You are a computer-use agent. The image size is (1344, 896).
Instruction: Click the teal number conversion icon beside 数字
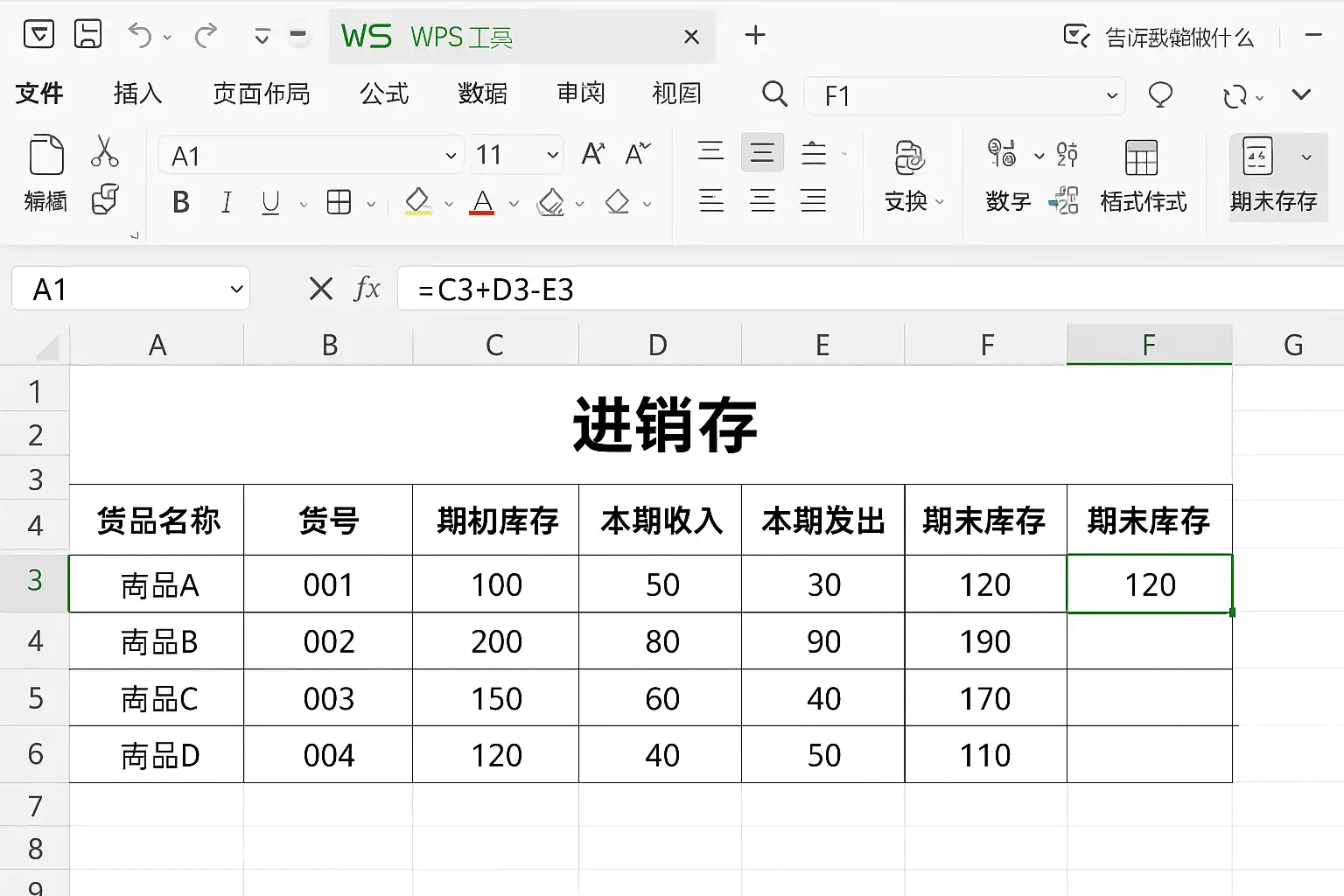[x=1063, y=201]
